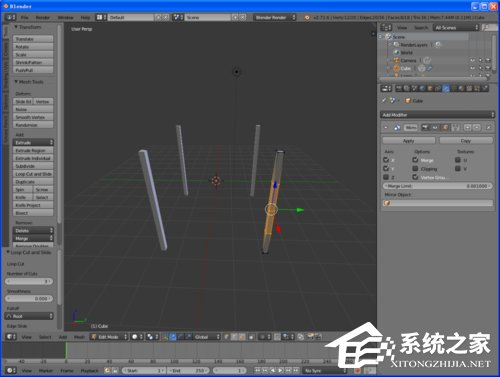This screenshot has width=500, height=377.
Task: Click the 3D view editor type icon
Action: [x=11, y=337]
